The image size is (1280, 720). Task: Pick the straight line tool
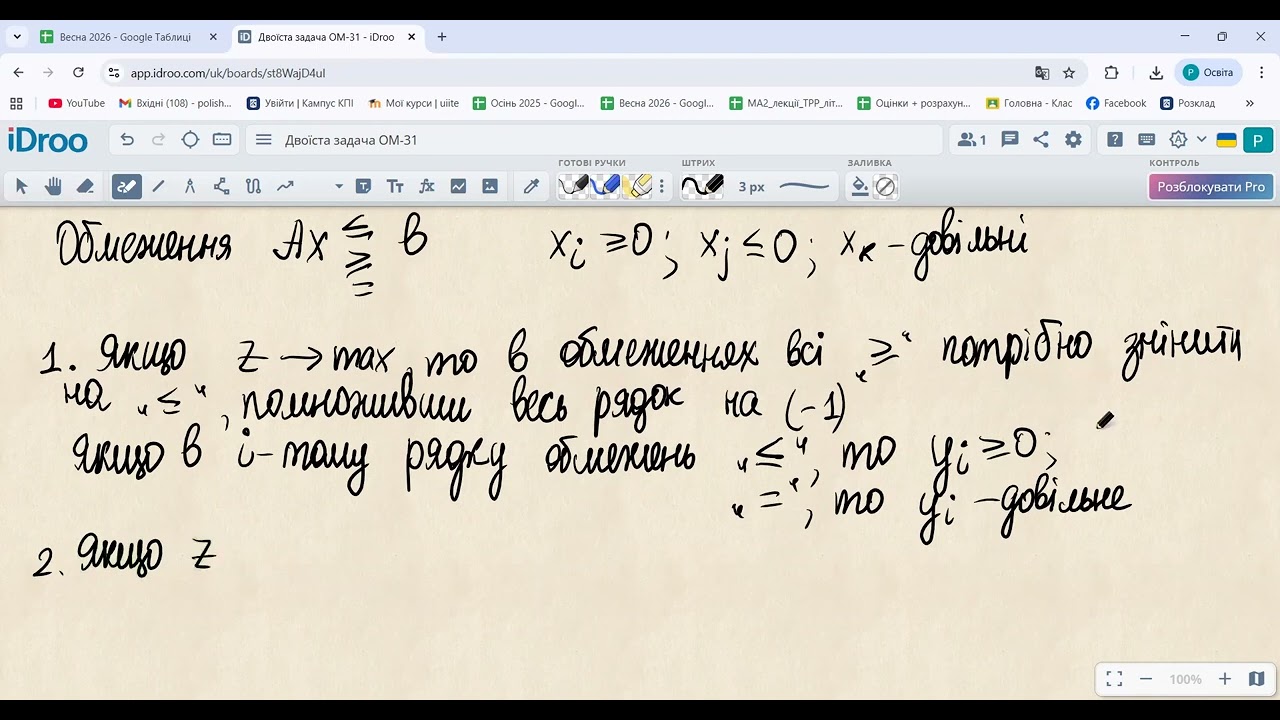click(x=158, y=186)
